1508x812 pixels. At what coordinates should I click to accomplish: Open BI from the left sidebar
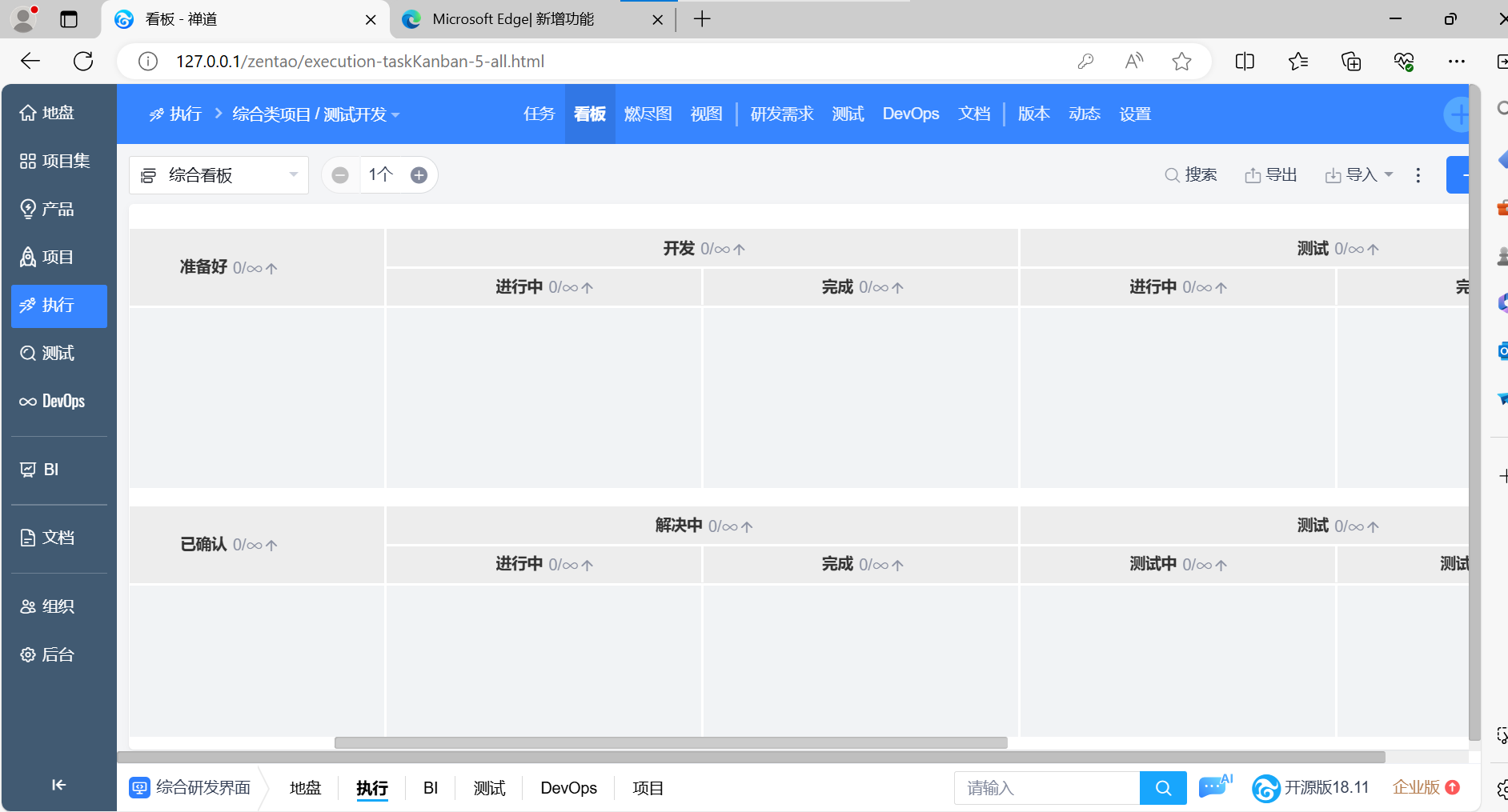[51, 470]
